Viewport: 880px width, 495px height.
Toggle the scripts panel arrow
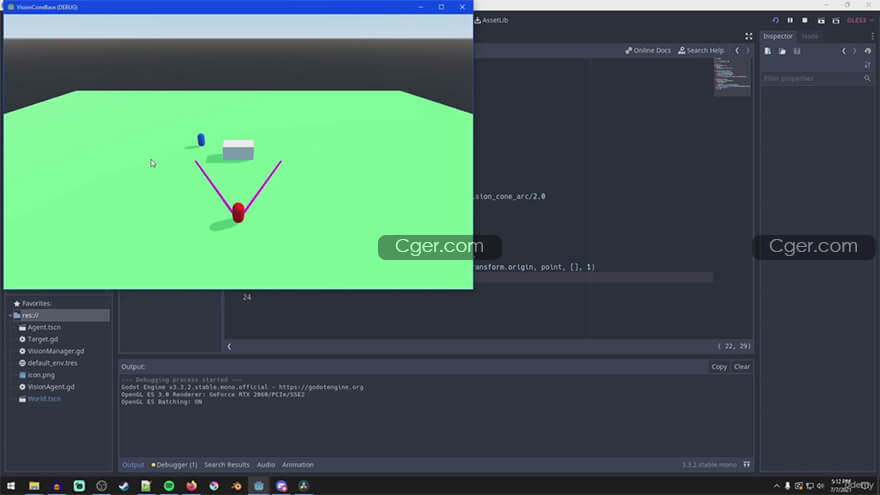[x=229, y=346]
